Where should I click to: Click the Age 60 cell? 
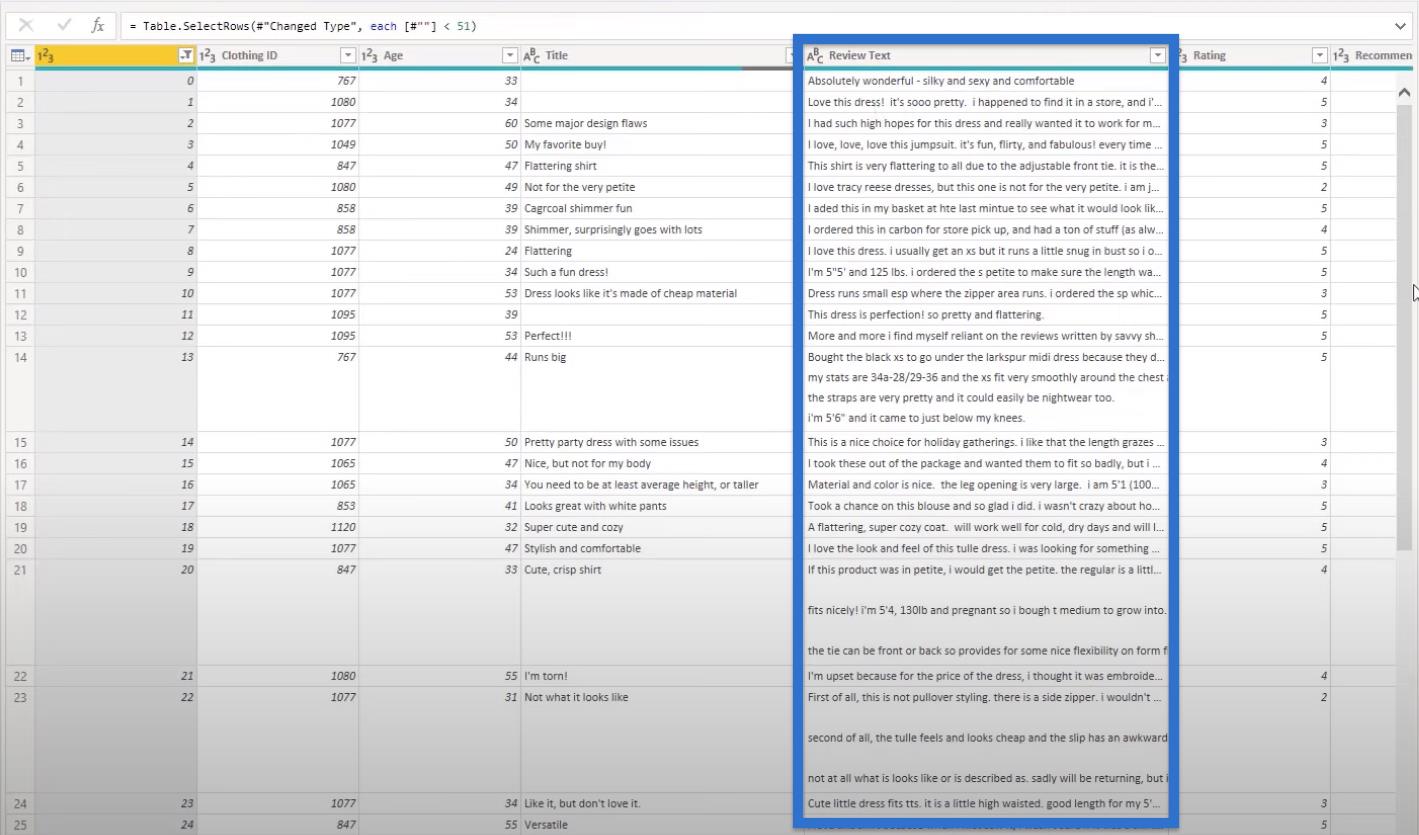point(440,123)
